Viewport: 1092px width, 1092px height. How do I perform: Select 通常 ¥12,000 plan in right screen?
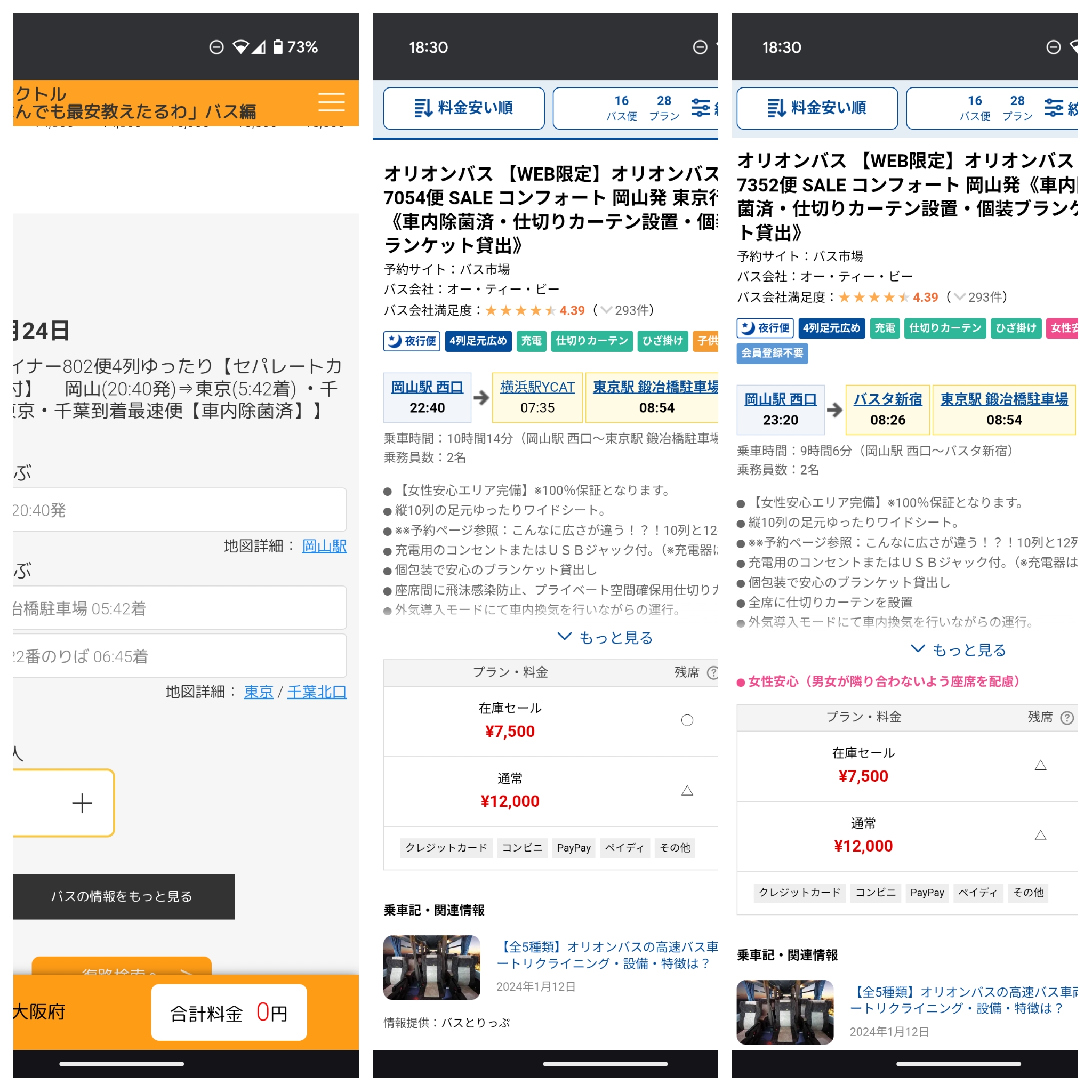(907, 836)
